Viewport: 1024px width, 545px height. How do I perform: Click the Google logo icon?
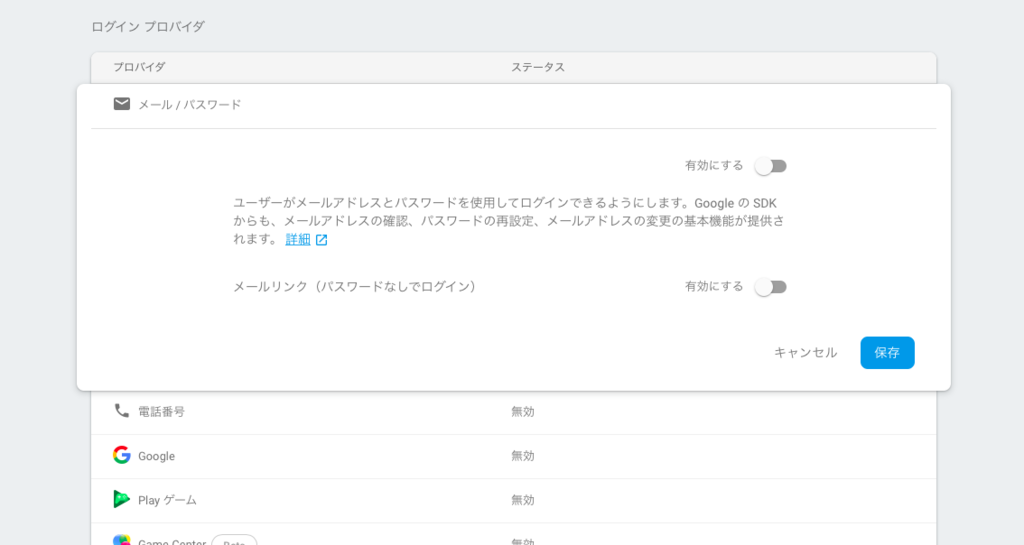121,455
